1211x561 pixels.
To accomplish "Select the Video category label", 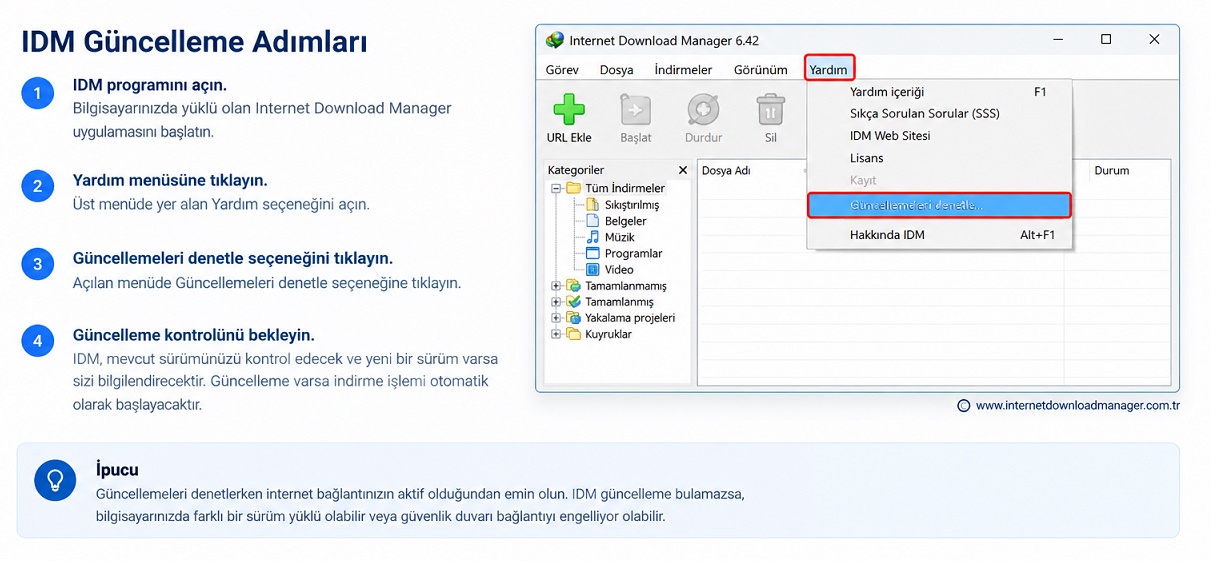I will (619, 270).
